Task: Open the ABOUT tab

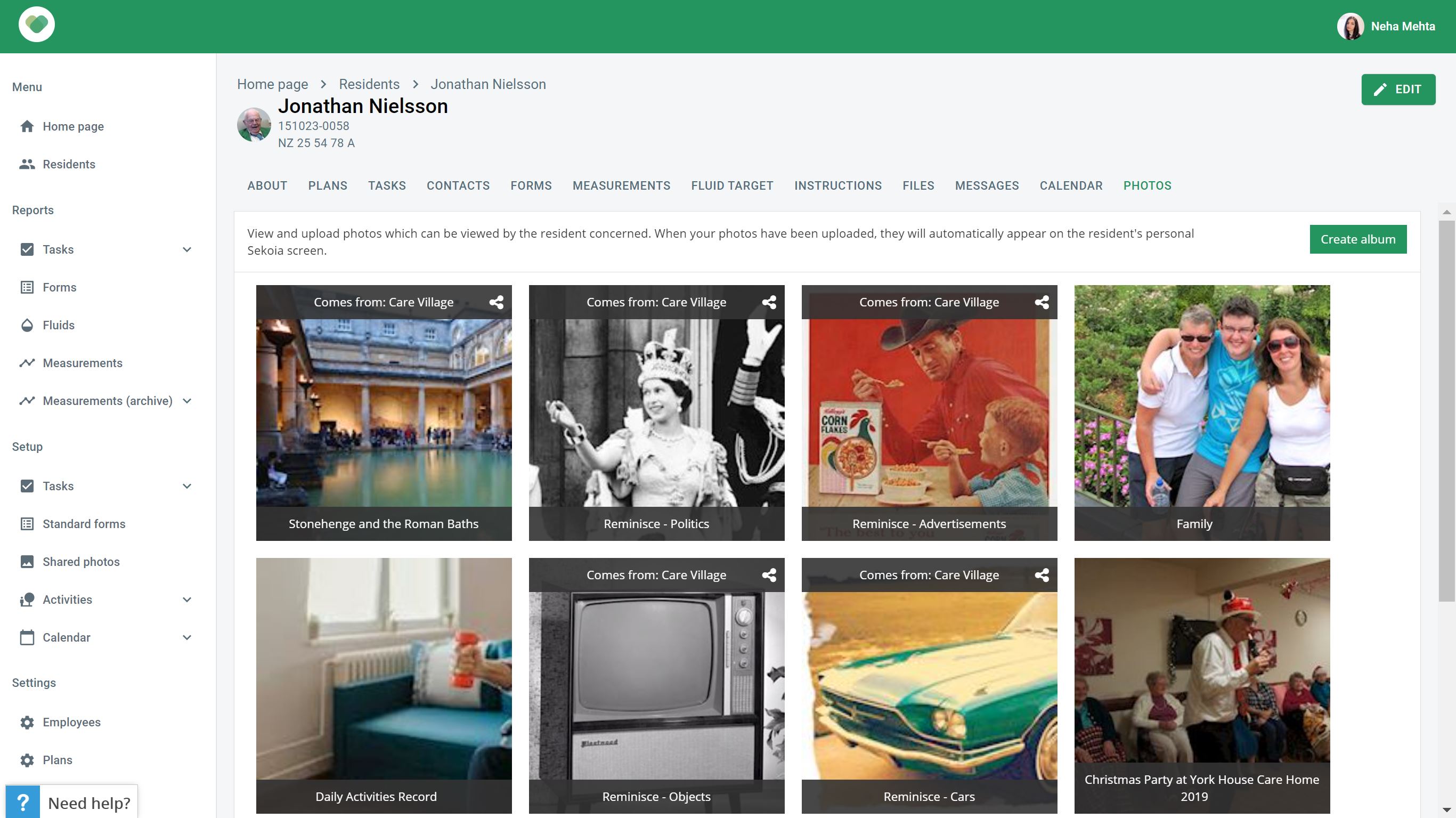Action: [x=267, y=185]
